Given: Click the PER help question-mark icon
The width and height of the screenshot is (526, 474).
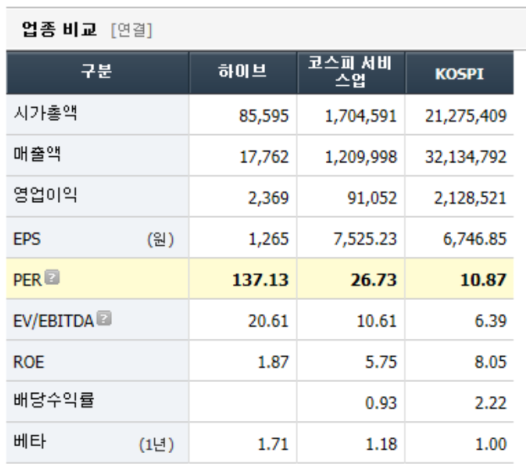Looking at the screenshot, I should (52, 277).
